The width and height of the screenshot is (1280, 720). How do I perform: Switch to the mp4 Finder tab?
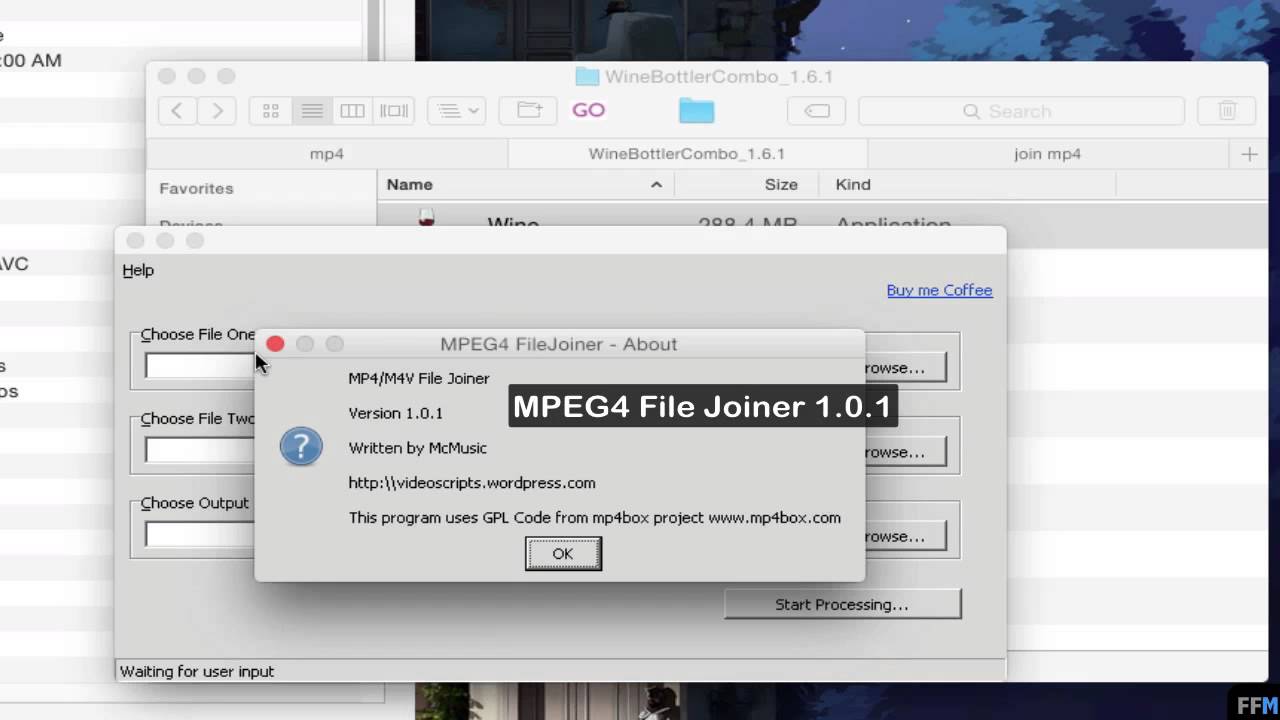click(x=327, y=154)
